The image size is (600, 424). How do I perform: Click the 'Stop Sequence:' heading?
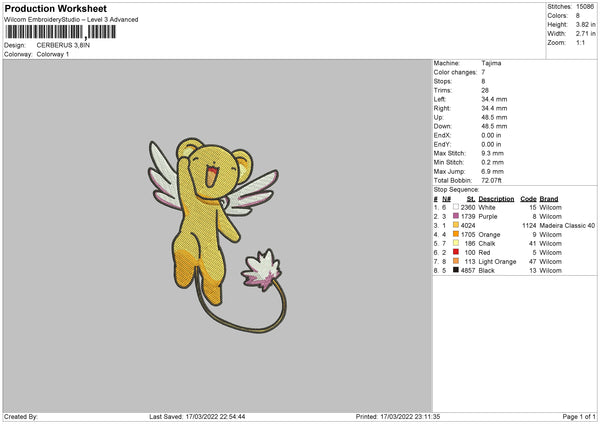(456, 189)
